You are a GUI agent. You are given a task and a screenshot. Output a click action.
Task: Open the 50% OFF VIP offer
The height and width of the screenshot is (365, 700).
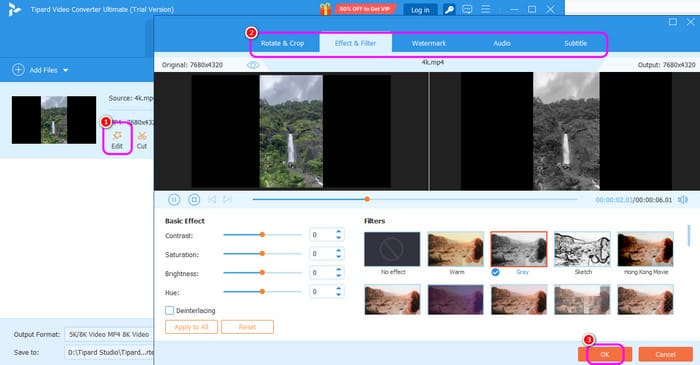pyautogui.click(x=365, y=9)
